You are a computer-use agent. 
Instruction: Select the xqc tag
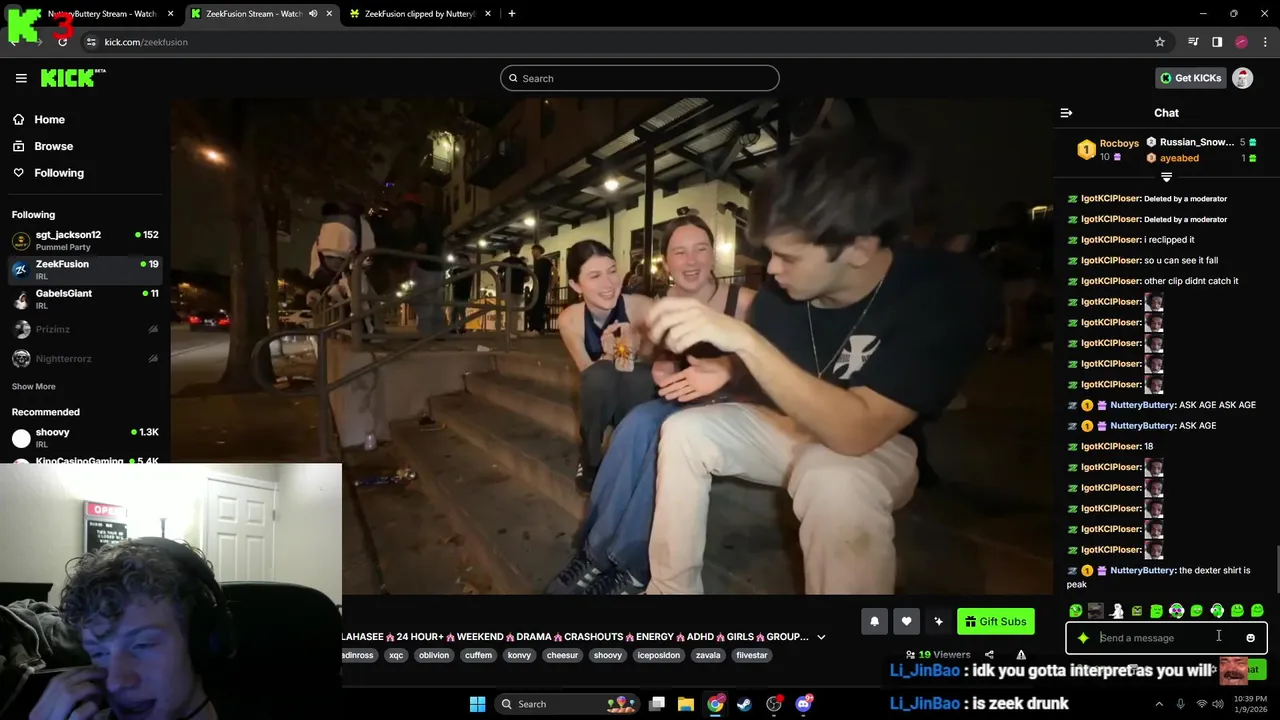point(395,655)
